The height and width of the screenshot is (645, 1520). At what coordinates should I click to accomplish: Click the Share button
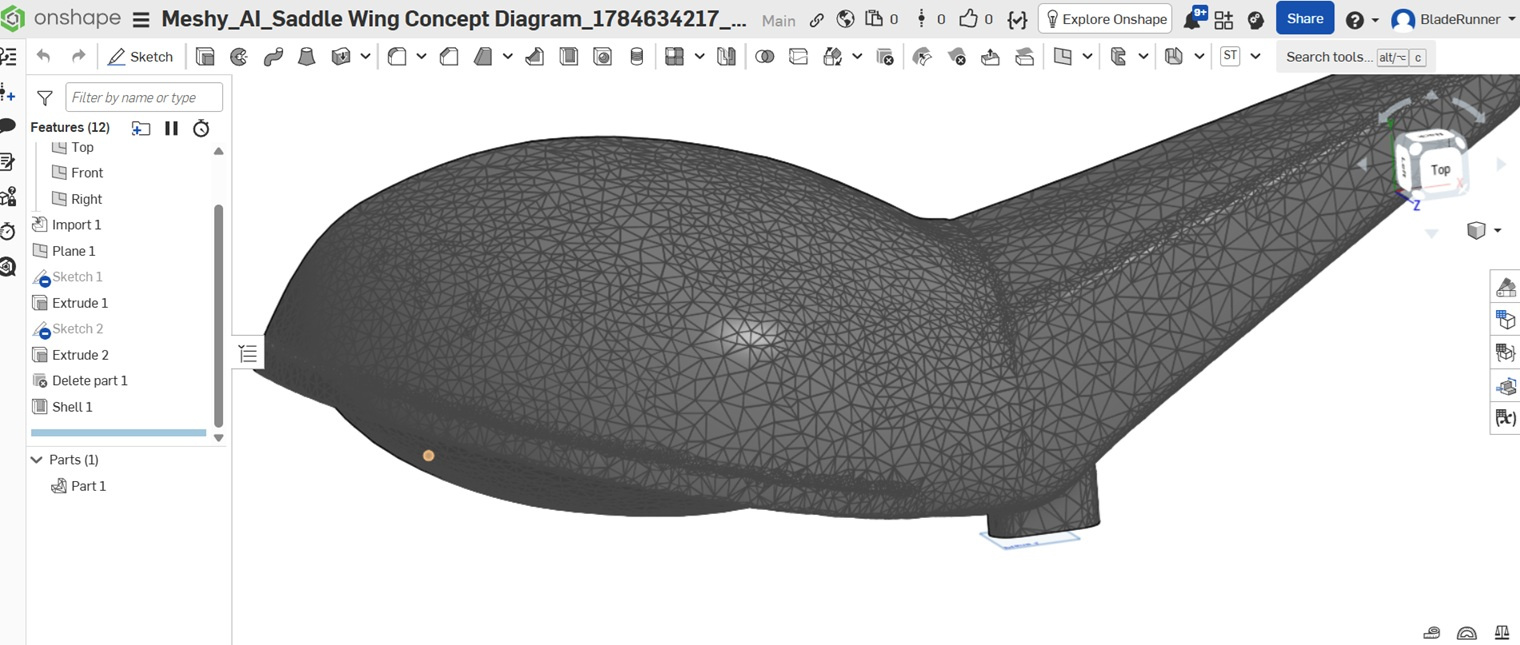[x=1305, y=19]
